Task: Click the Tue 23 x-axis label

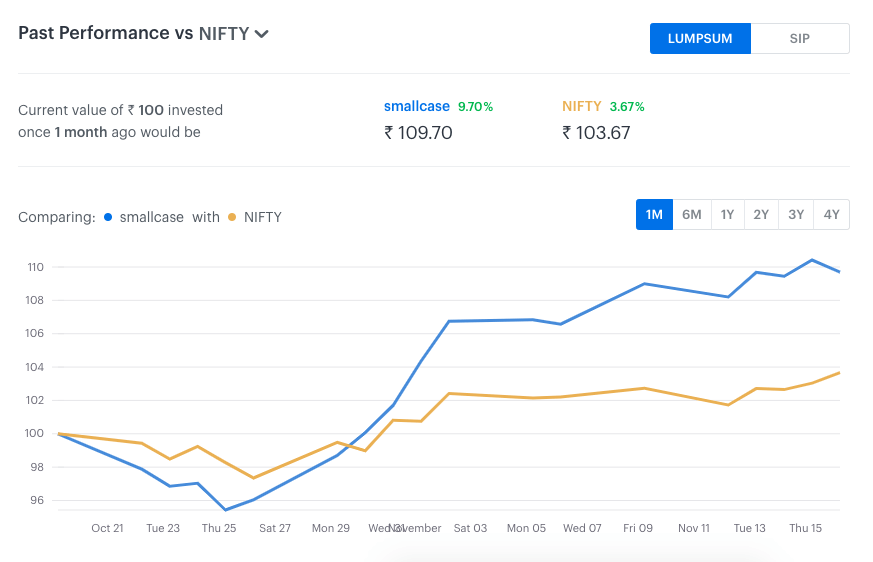Action: click(163, 528)
